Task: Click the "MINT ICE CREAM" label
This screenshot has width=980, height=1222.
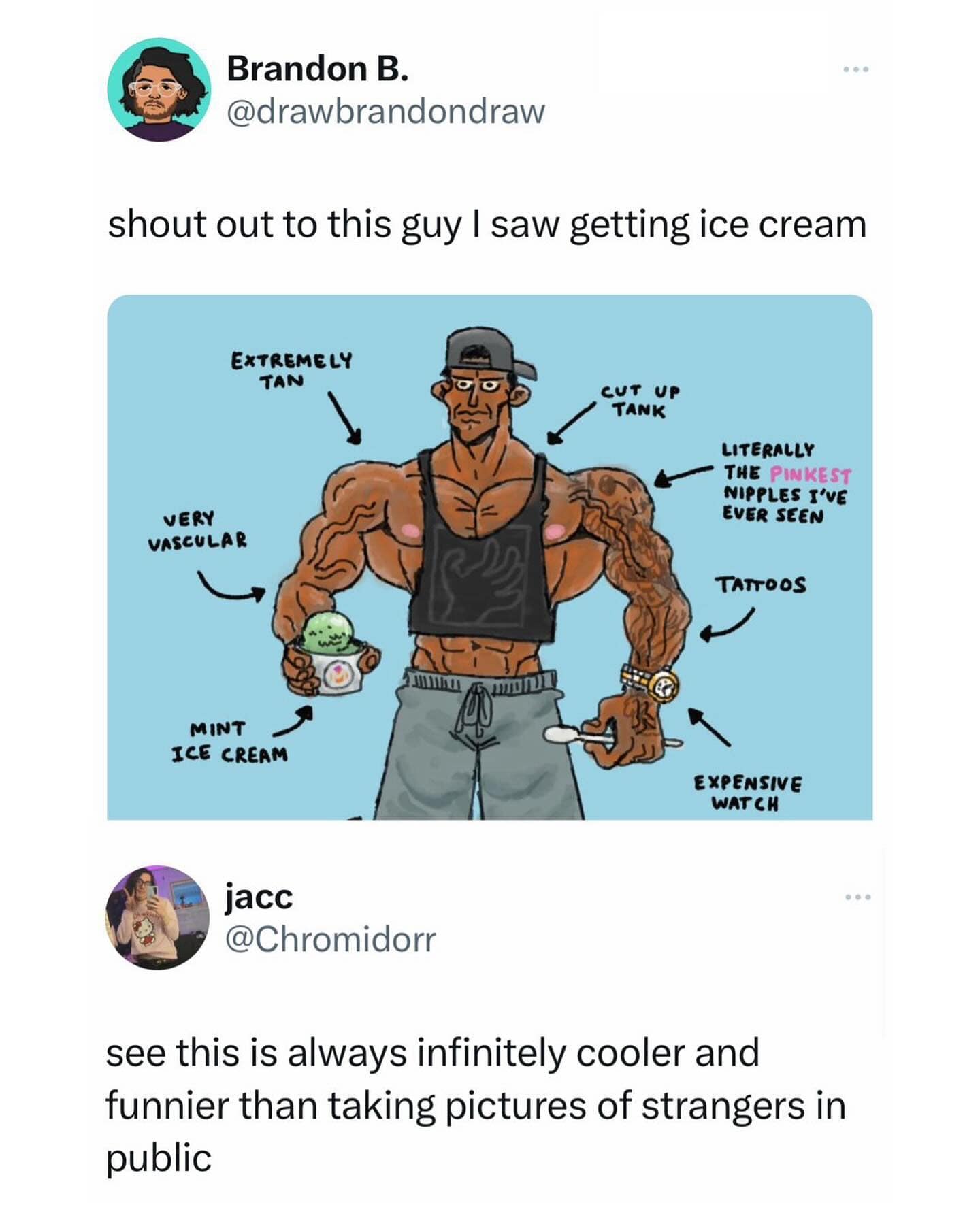Action: click(x=229, y=742)
